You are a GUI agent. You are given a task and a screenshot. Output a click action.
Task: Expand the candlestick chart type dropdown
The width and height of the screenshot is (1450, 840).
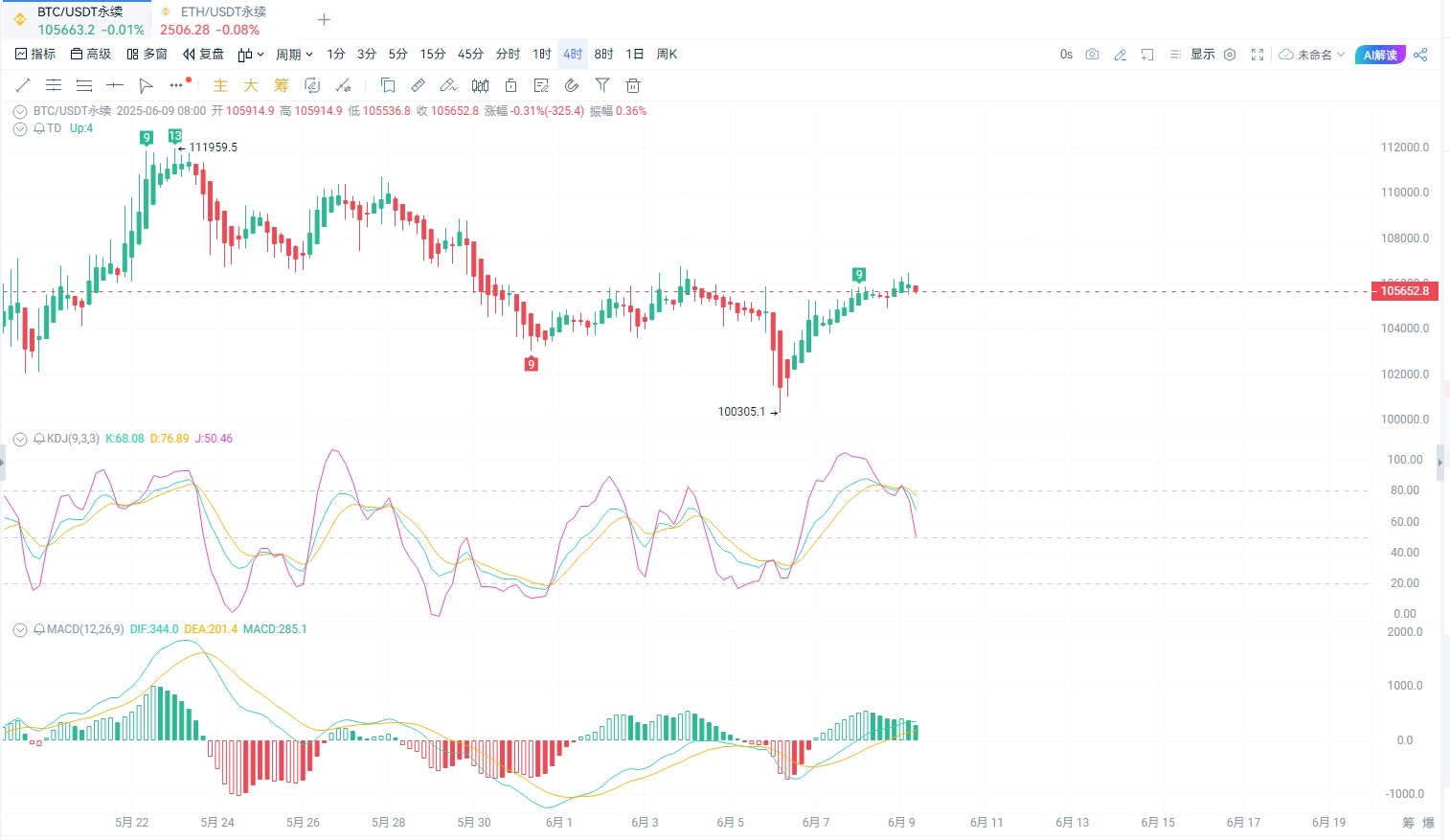point(251,55)
